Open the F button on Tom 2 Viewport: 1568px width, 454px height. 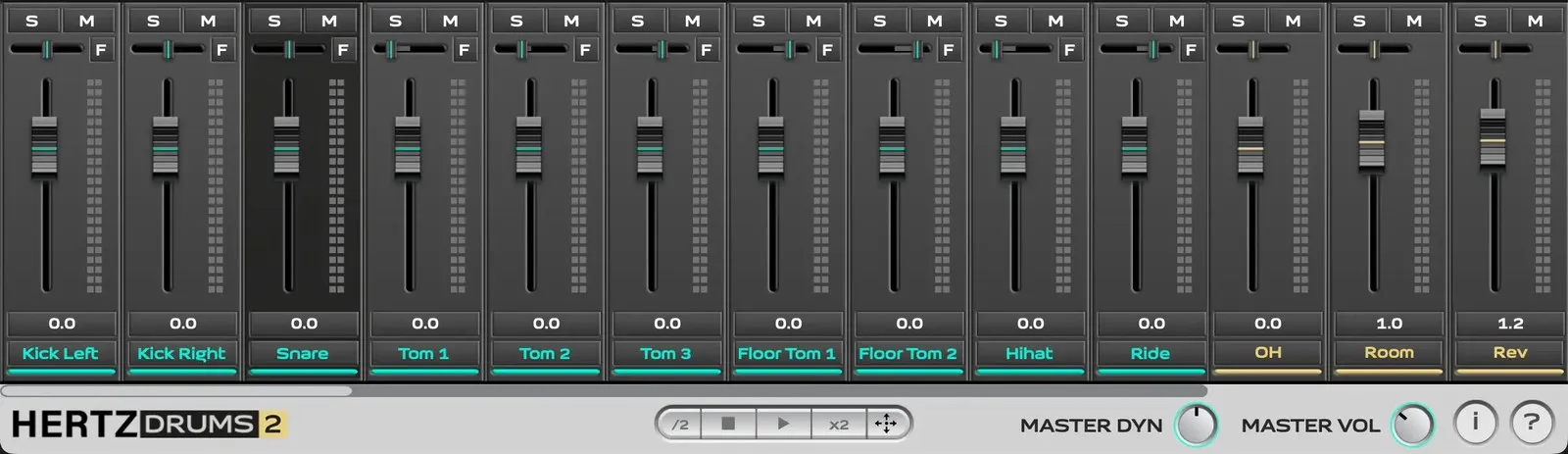coord(585,50)
